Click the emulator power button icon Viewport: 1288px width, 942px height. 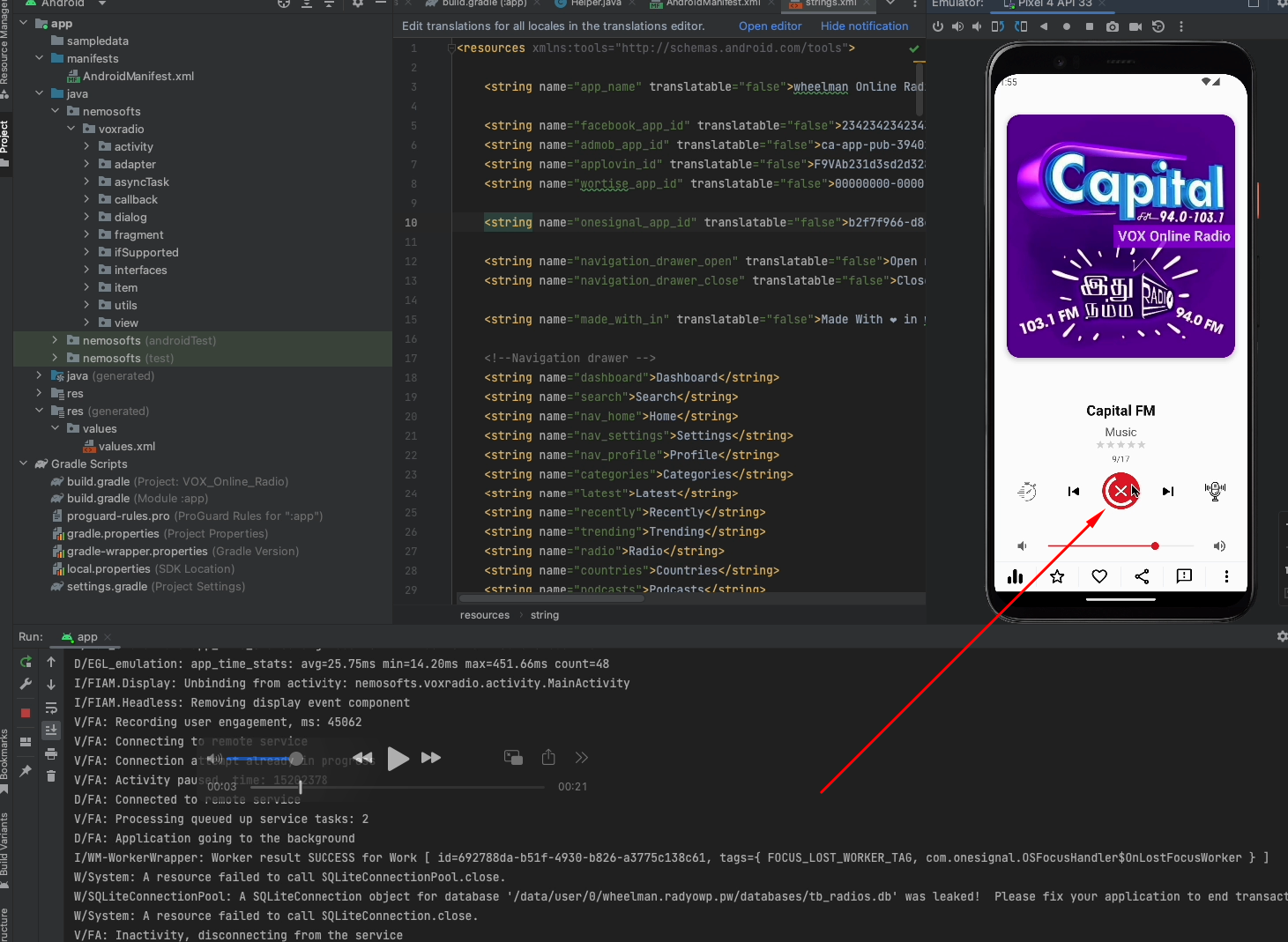pos(938,26)
